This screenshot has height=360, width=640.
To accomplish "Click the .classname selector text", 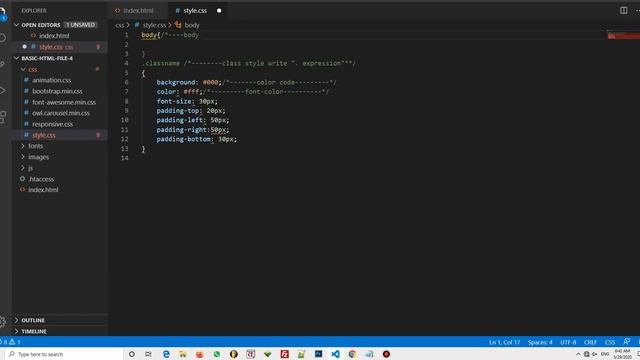I will (x=161, y=64).
